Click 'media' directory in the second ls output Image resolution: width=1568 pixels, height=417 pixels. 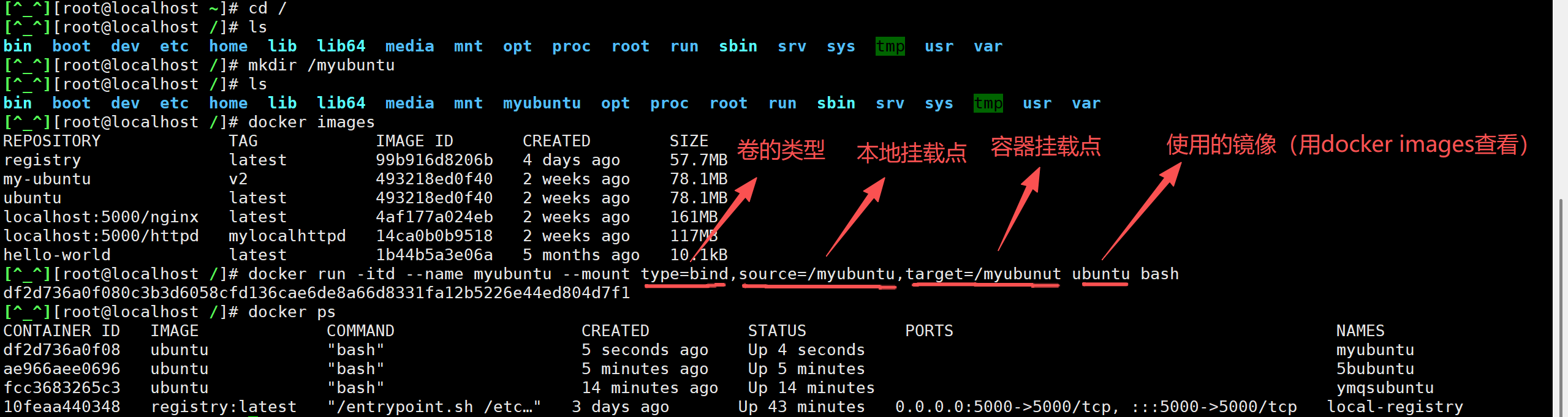tap(409, 103)
